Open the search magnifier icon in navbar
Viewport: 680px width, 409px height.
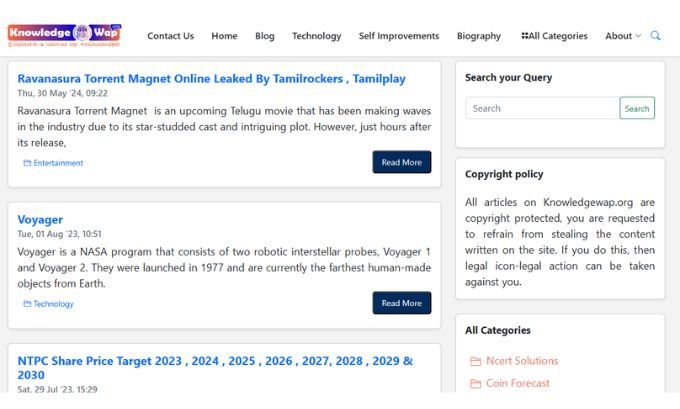(655, 36)
